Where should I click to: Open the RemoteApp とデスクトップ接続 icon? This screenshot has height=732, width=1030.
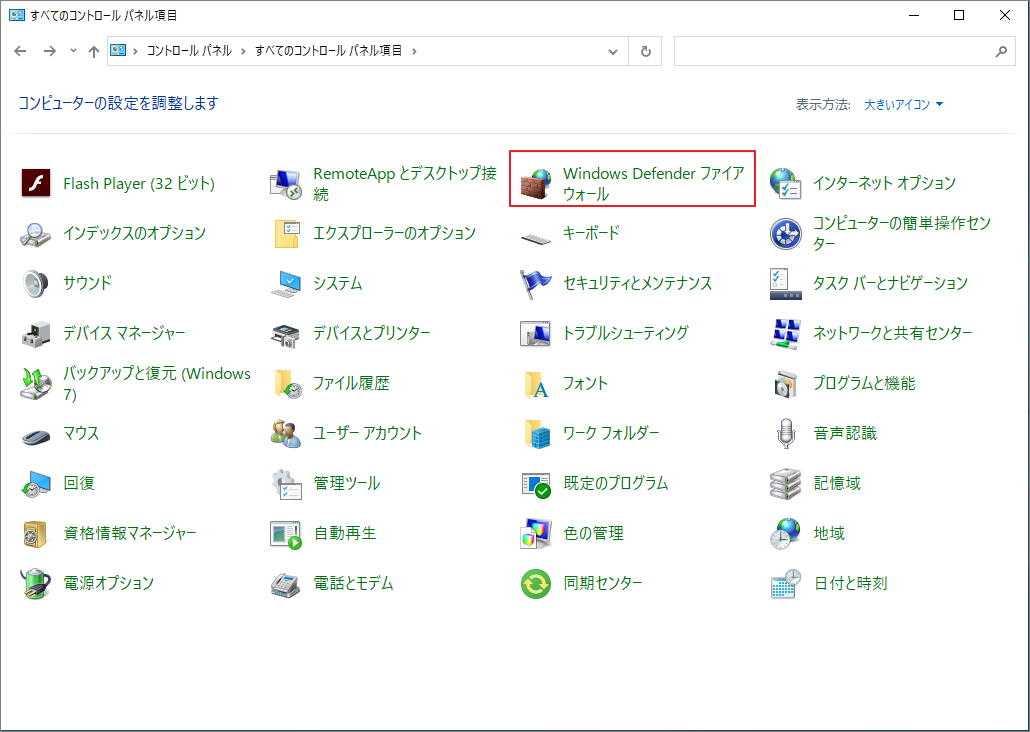click(x=286, y=183)
